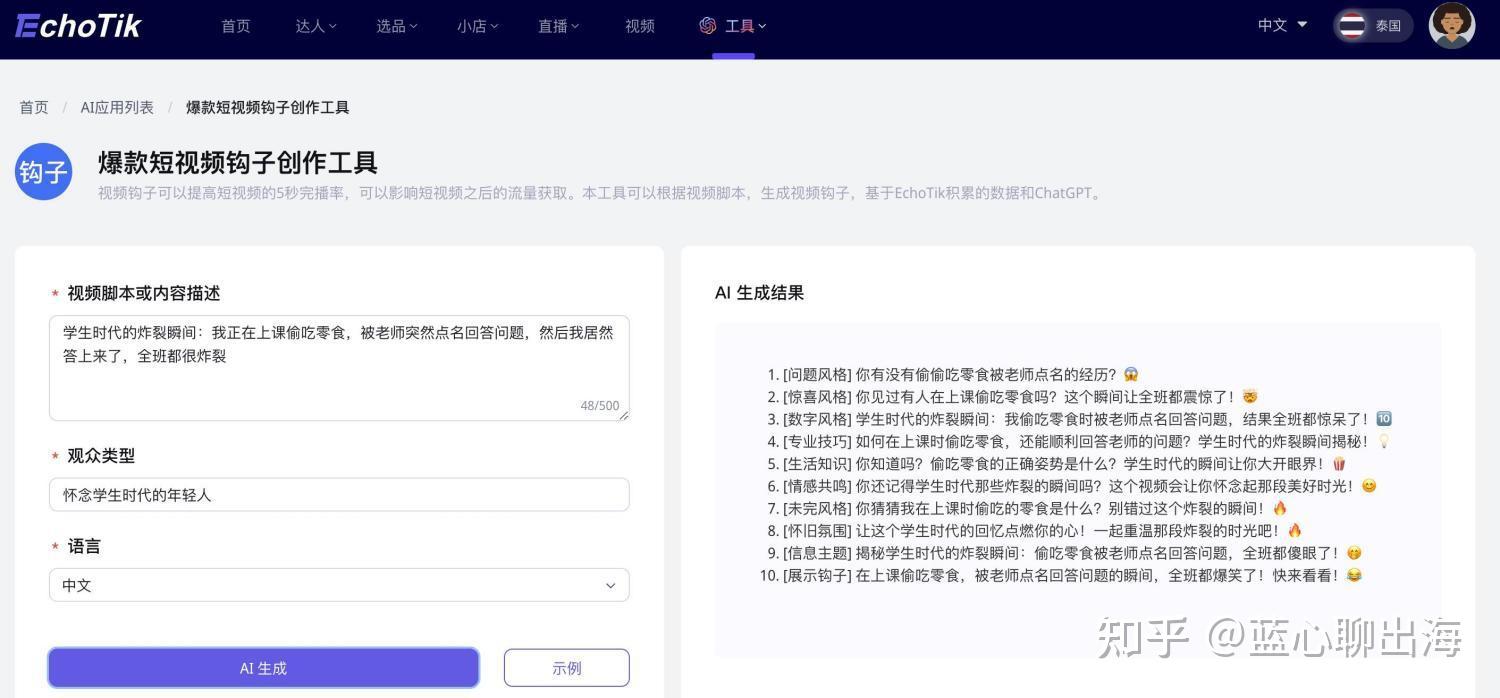Click the flame icon next to 工具
The image size is (1500, 698).
tap(710, 25)
